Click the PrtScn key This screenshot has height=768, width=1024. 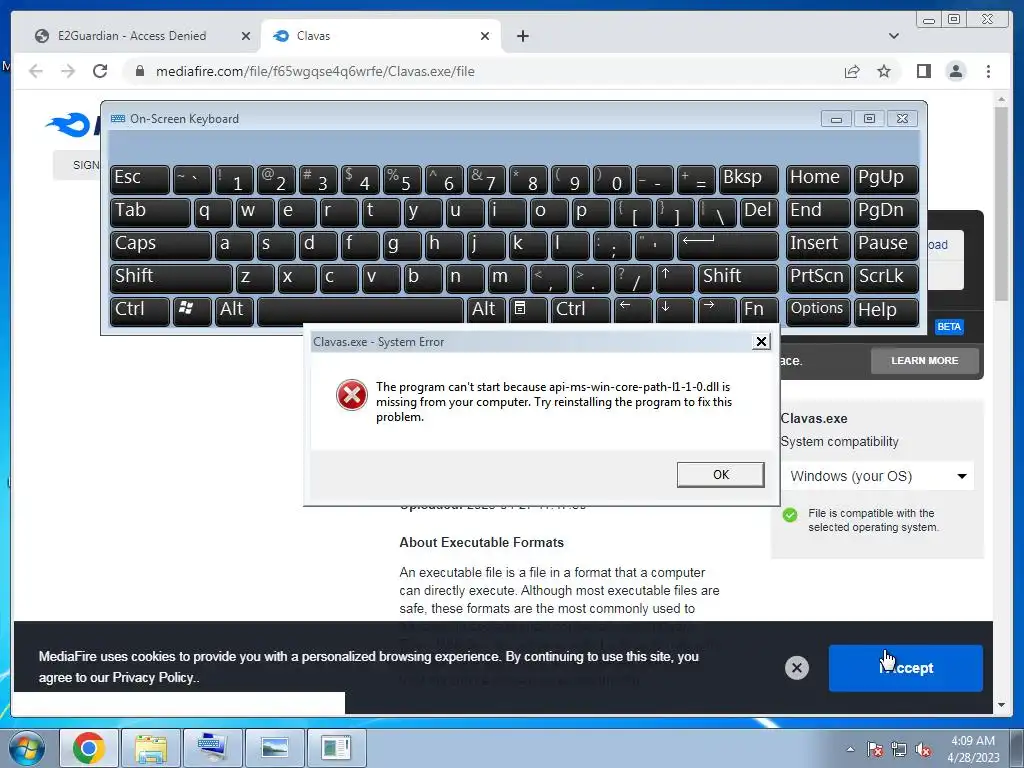[x=818, y=278]
